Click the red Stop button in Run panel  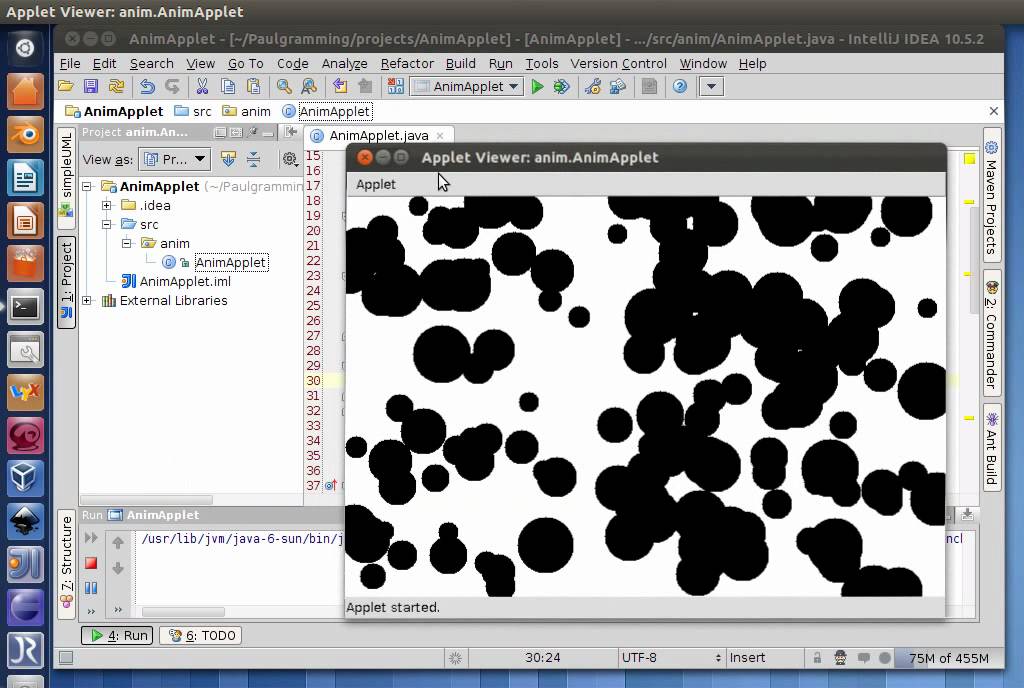91,563
